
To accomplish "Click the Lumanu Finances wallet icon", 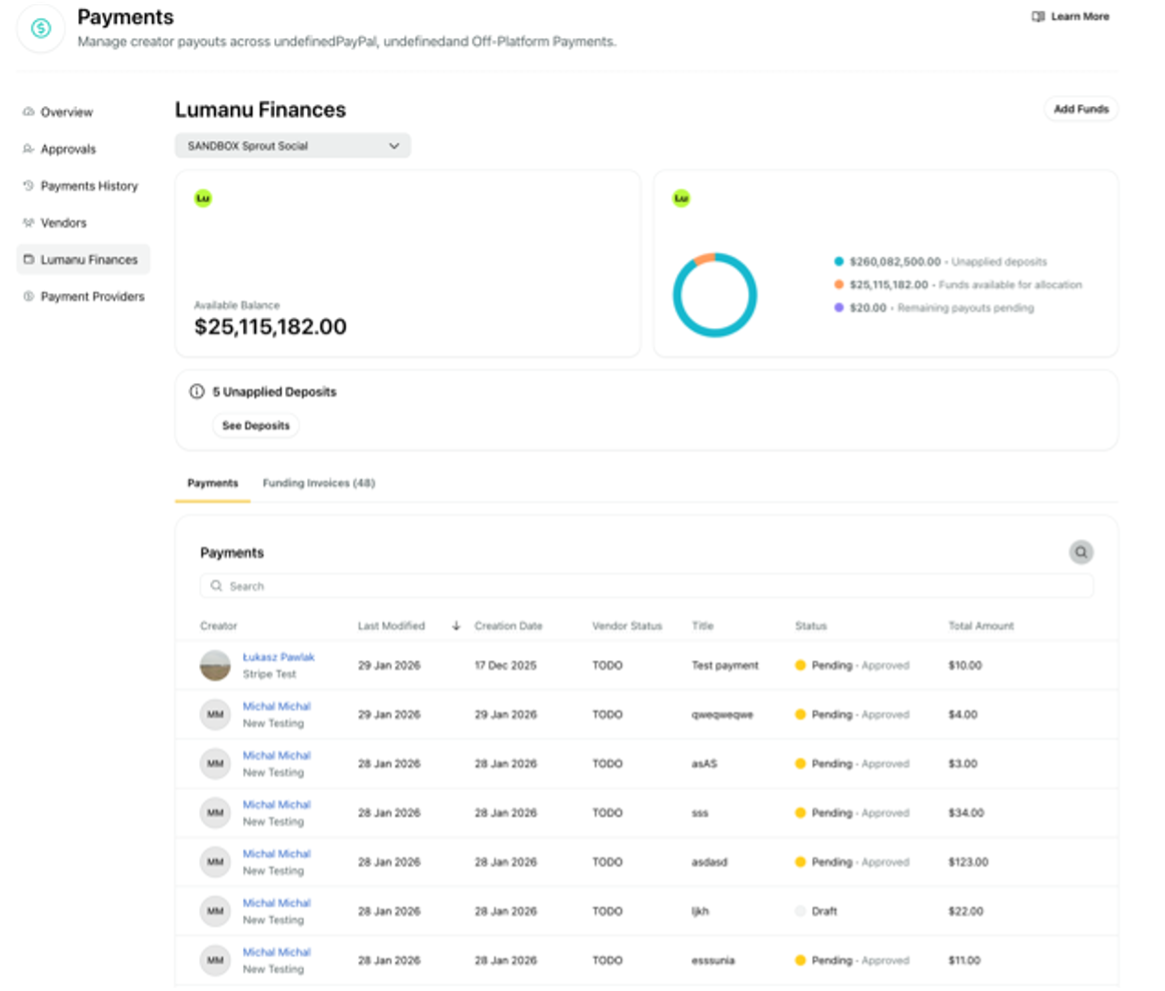I will click(28, 259).
